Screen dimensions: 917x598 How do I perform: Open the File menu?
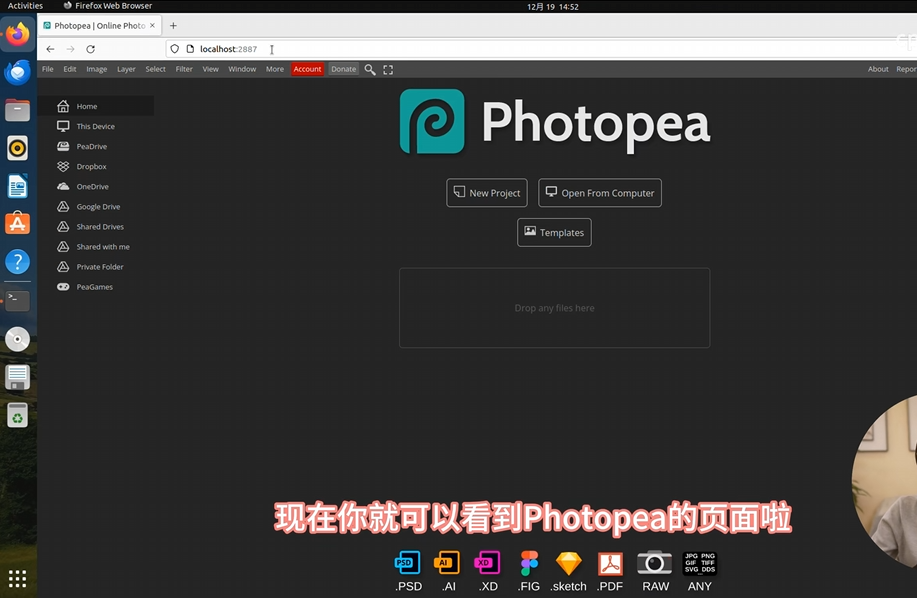pyautogui.click(x=48, y=69)
